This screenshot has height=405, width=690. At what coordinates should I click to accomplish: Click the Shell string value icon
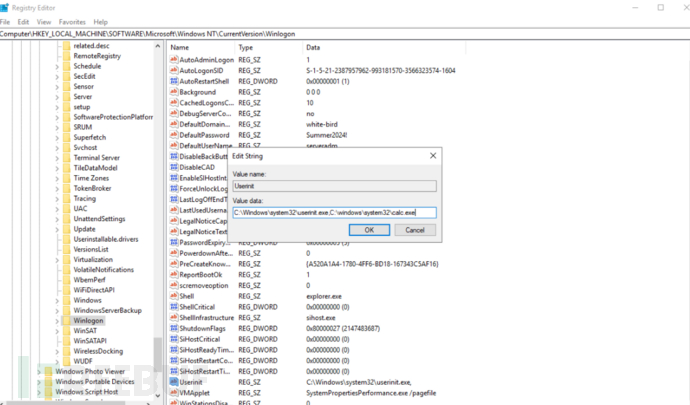pyautogui.click(x=174, y=296)
